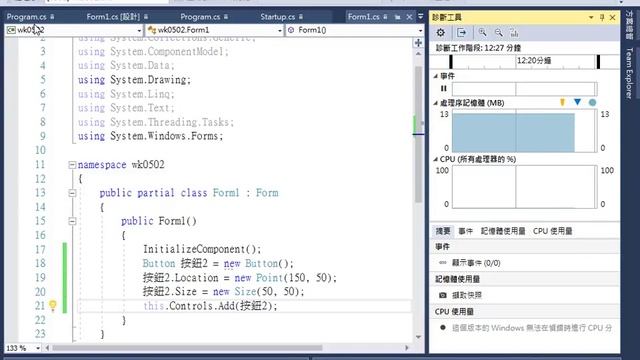Switch to Form1.cs [設計] designer tab

click(113, 17)
